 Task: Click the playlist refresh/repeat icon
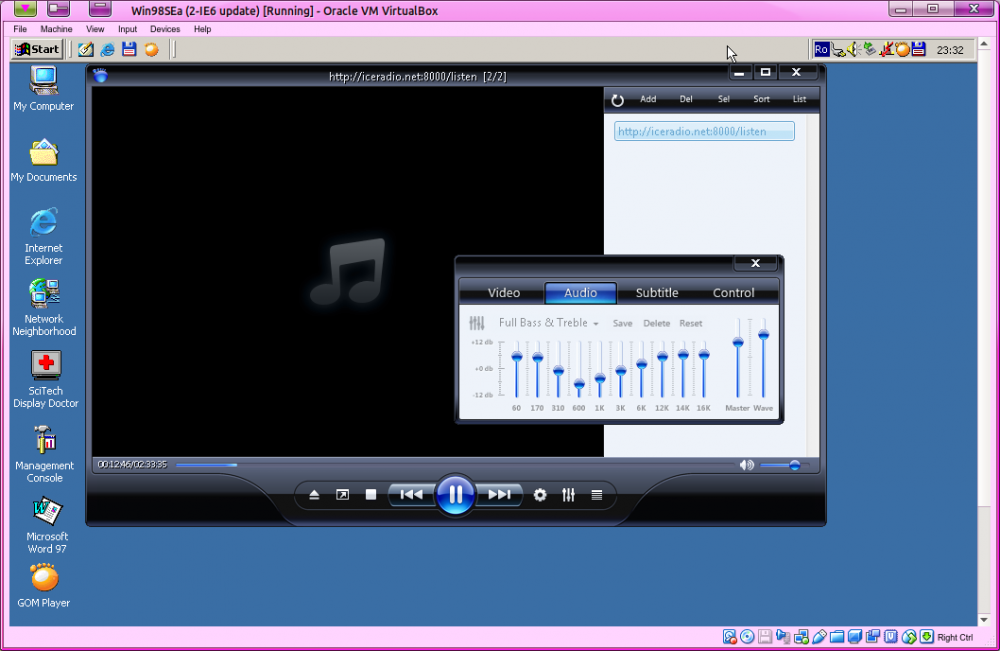pyautogui.click(x=618, y=100)
